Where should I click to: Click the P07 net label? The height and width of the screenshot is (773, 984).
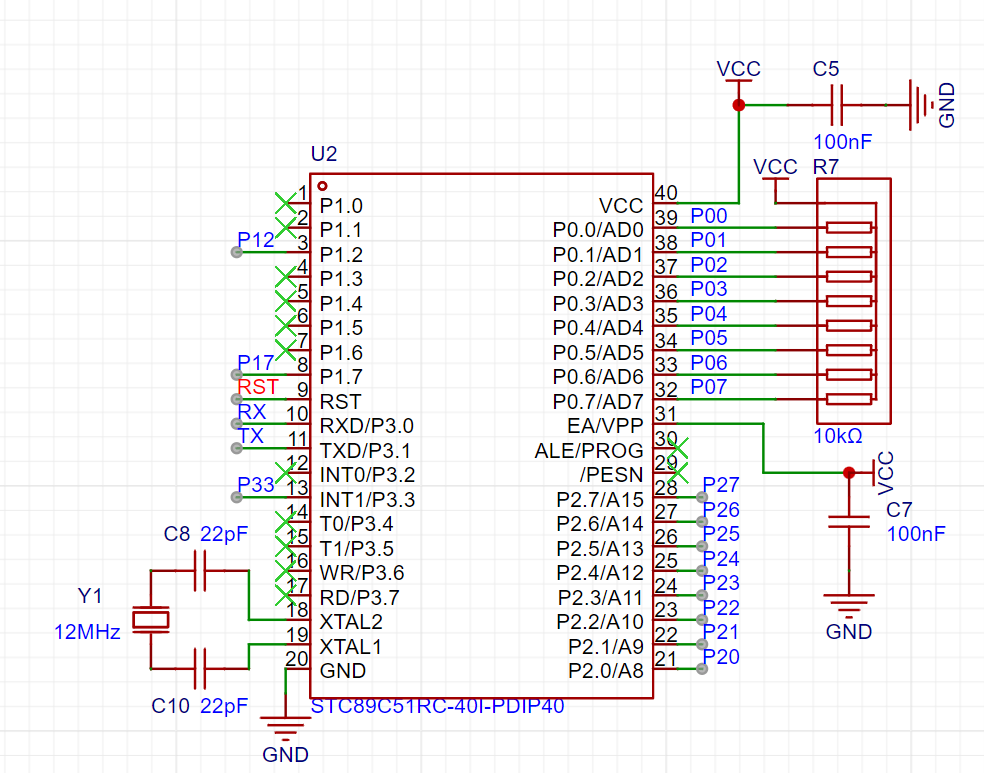709,387
